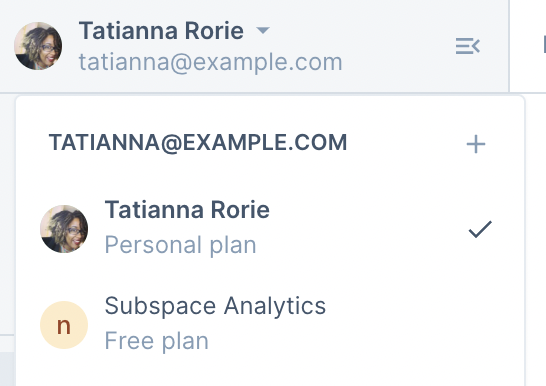546x386 pixels.
Task: Toggle the caret arrow next to Tatianna Rorie
Action: click(x=263, y=31)
